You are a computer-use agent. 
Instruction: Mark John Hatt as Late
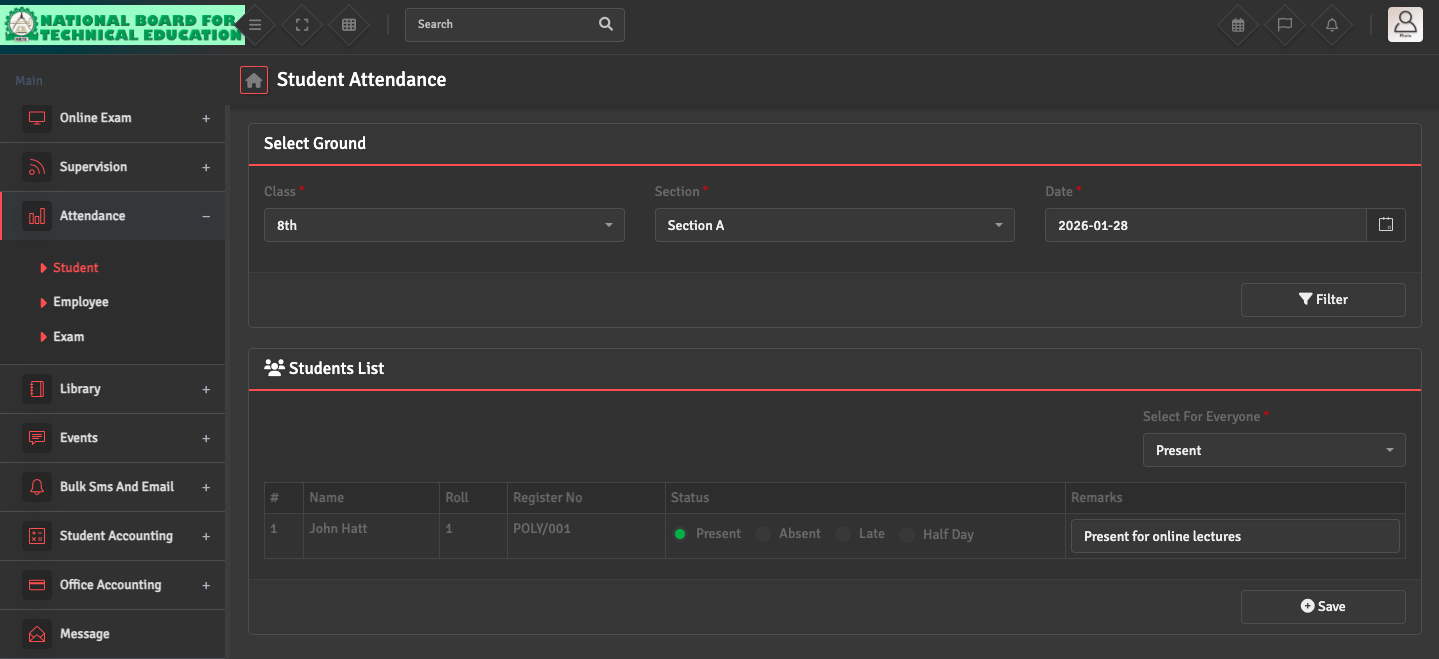843,535
